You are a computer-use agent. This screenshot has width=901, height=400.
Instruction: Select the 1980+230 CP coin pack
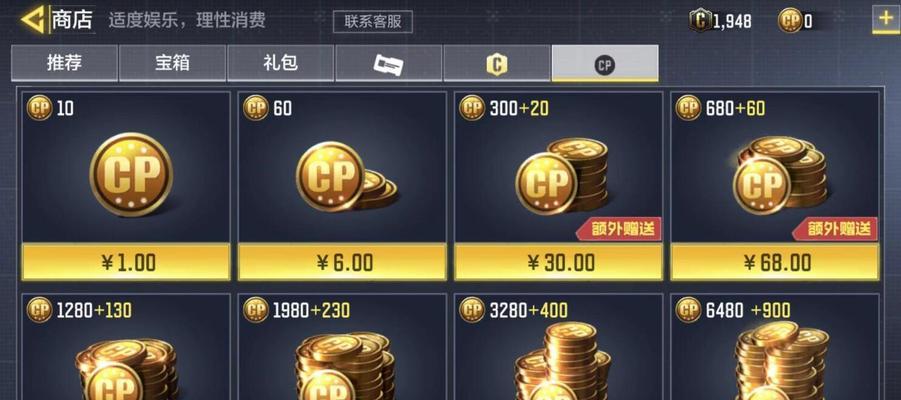(342, 347)
